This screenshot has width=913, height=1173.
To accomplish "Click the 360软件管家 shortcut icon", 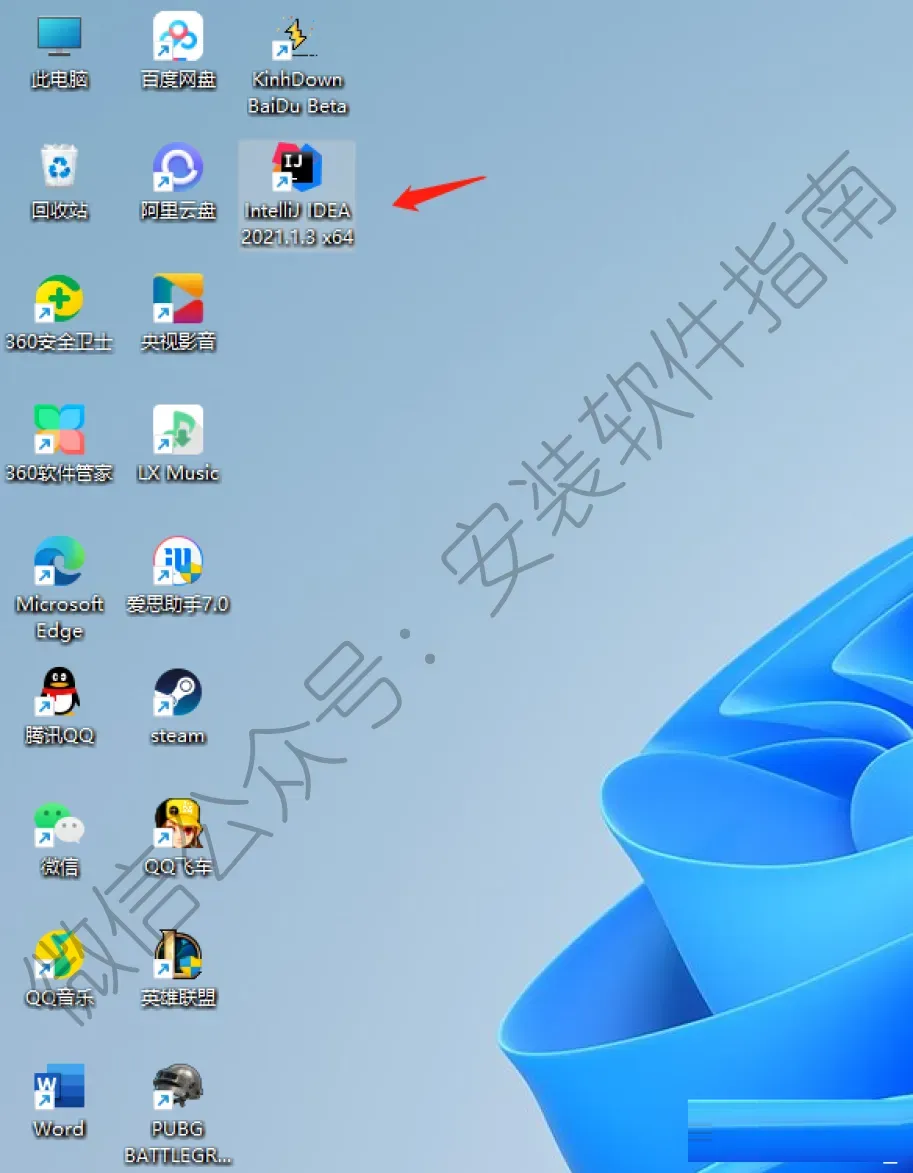I will pyautogui.click(x=59, y=429).
